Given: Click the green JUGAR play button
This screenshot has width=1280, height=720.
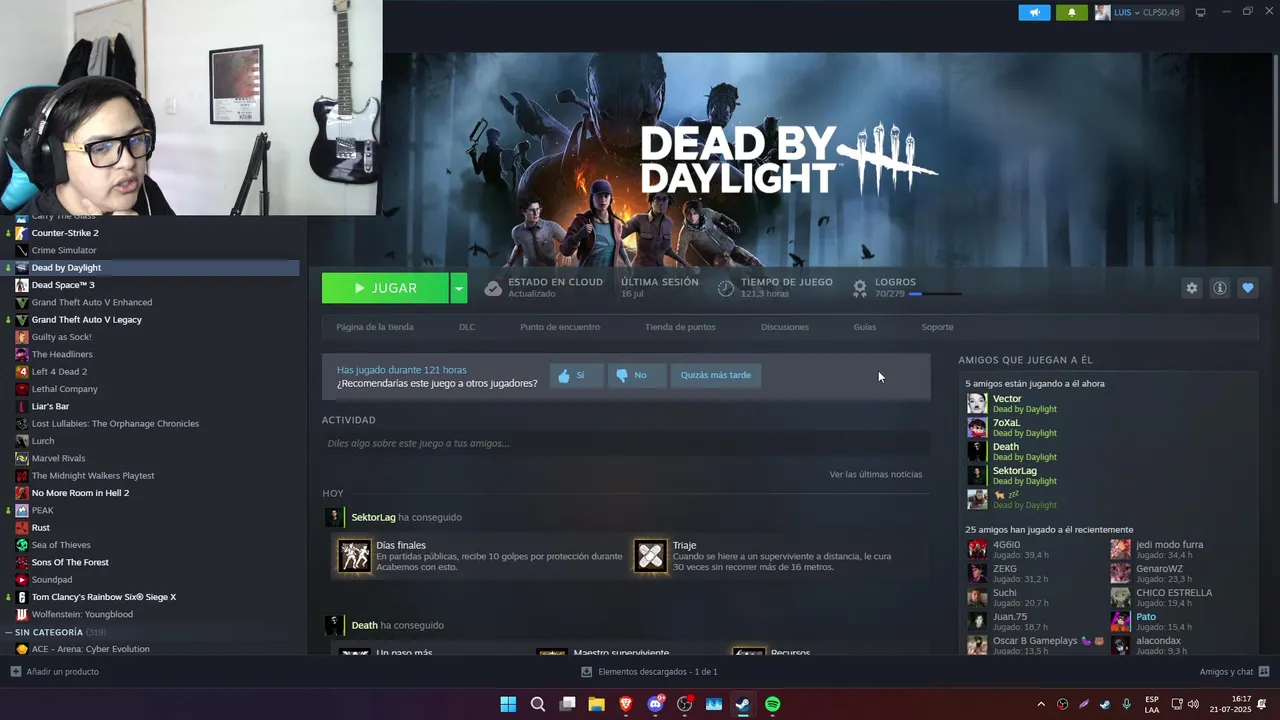Looking at the screenshot, I should (385, 288).
